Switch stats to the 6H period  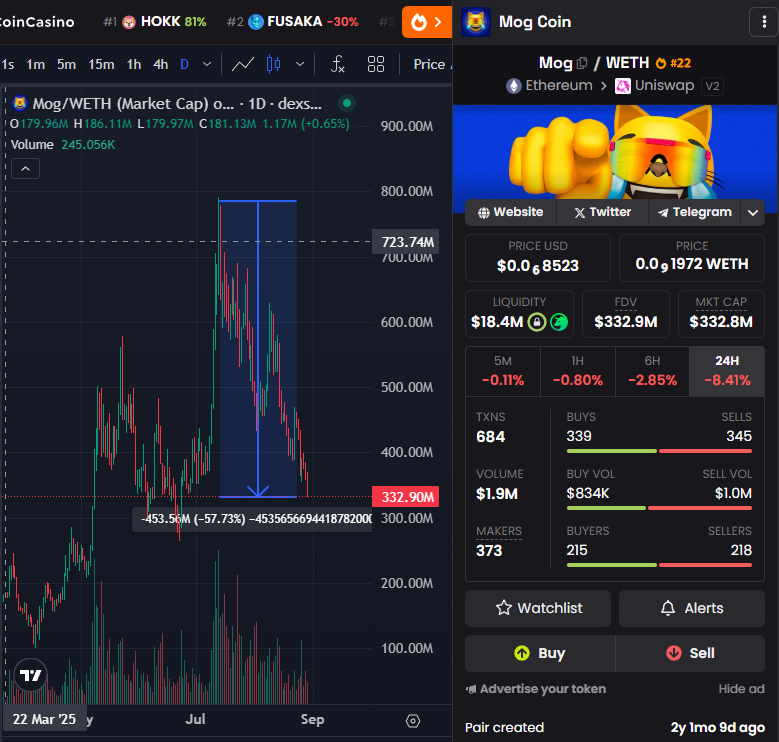[652, 371]
